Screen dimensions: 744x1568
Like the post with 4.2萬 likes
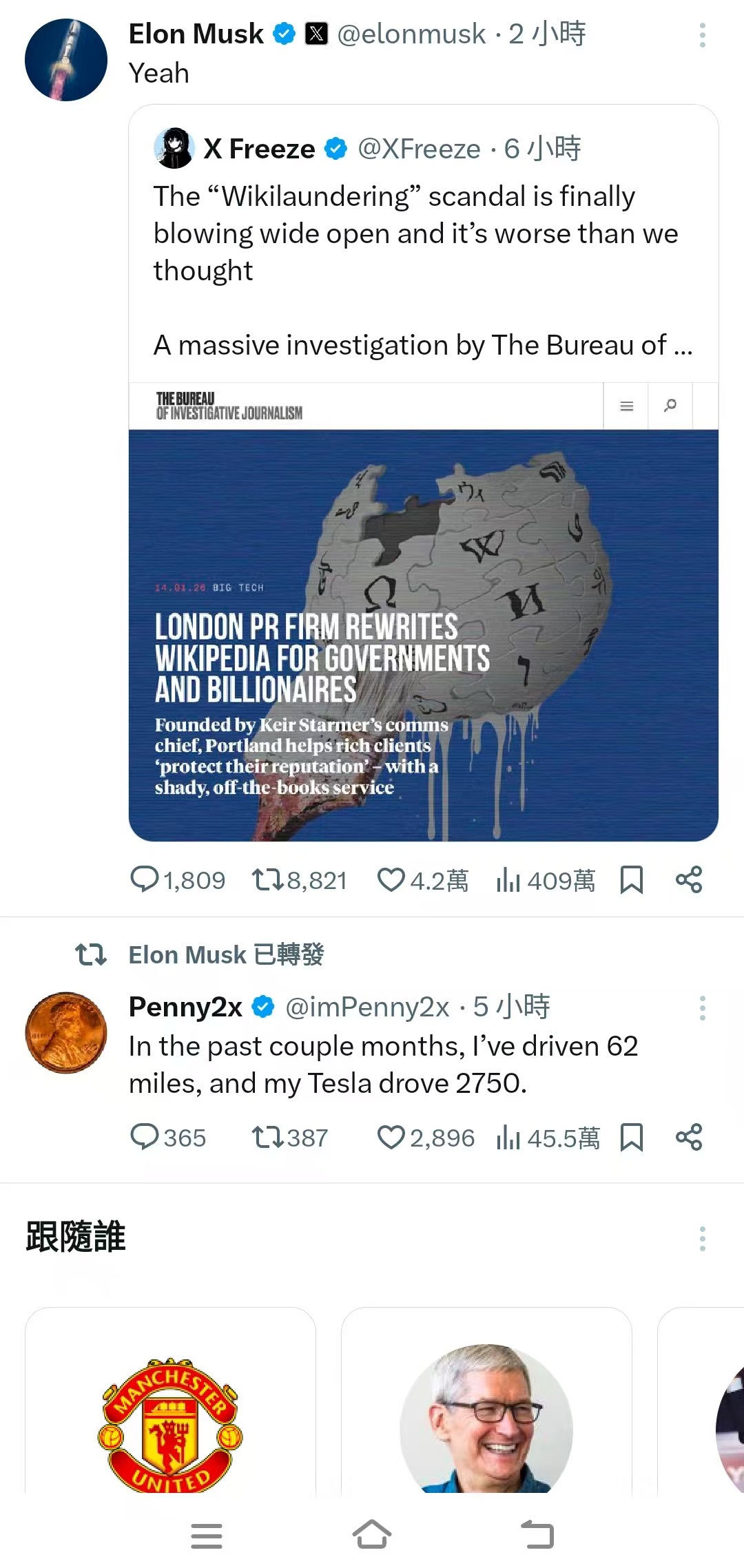click(391, 879)
